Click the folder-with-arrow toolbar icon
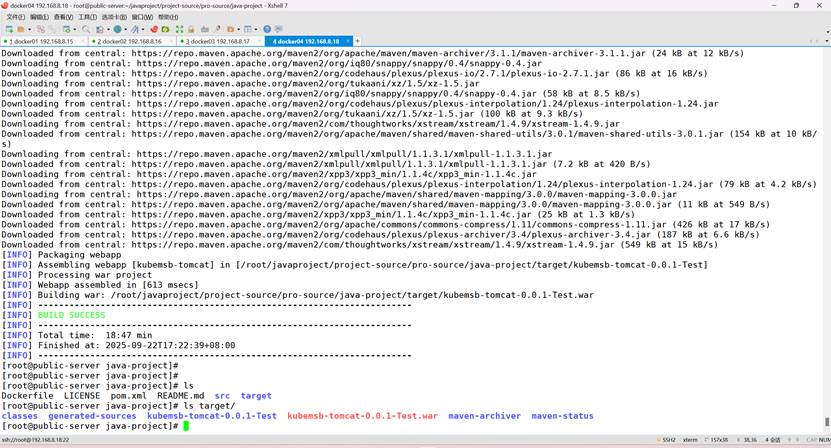 click(231, 29)
